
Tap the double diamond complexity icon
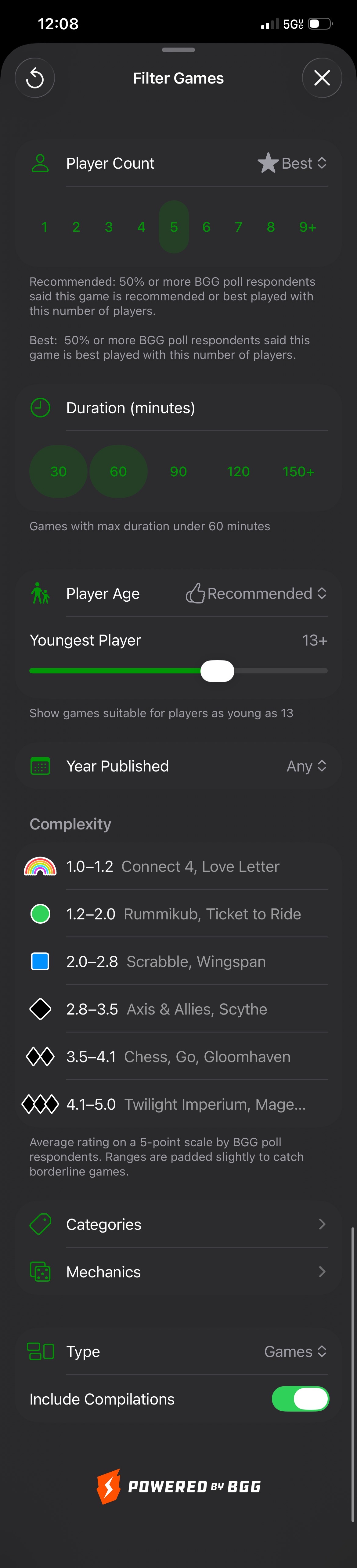[x=40, y=1056]
